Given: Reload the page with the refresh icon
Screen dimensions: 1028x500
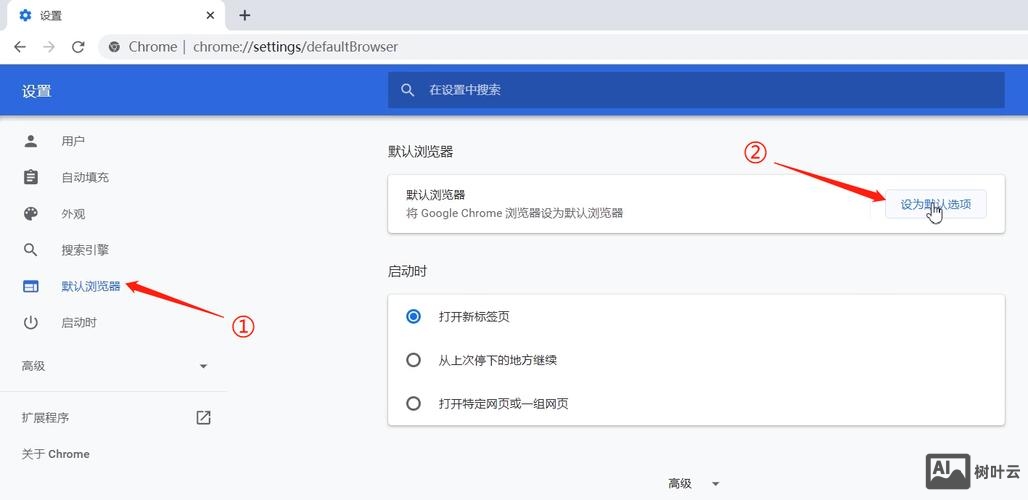Looking at the screenshot, I should [x=78, y=47].
